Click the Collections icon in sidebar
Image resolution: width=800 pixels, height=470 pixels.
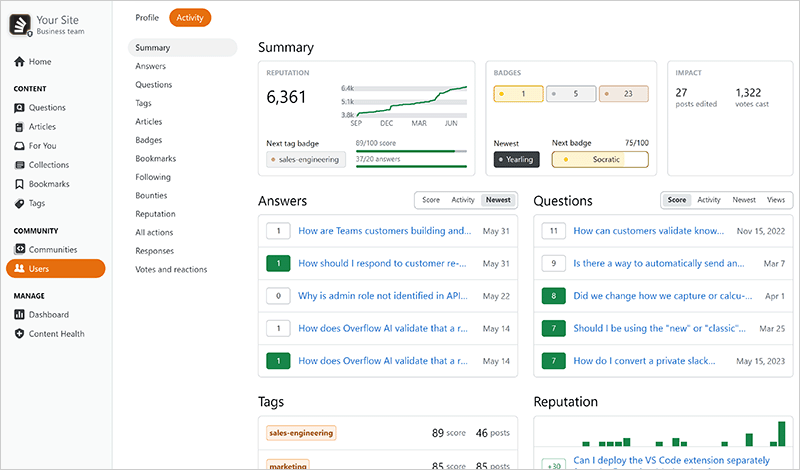[x=19, y=165]
